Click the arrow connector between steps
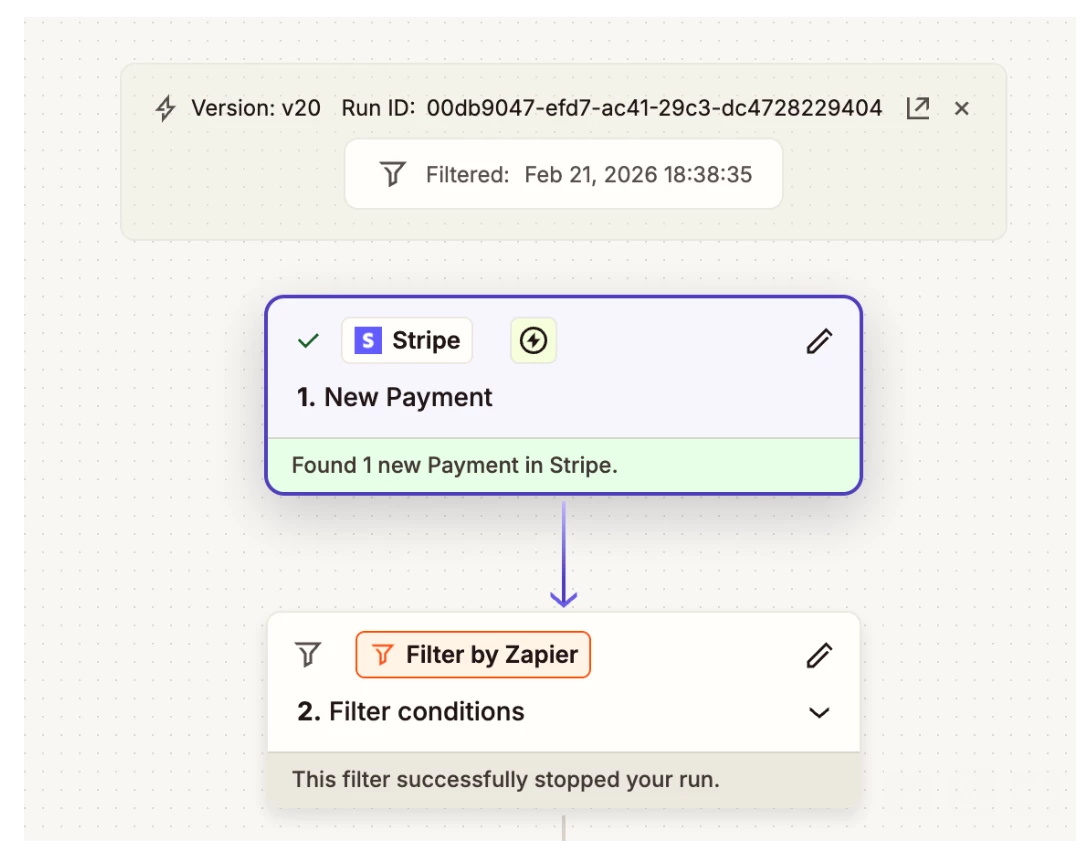This screenshot has height=854, width=1080. click(563, 554)
